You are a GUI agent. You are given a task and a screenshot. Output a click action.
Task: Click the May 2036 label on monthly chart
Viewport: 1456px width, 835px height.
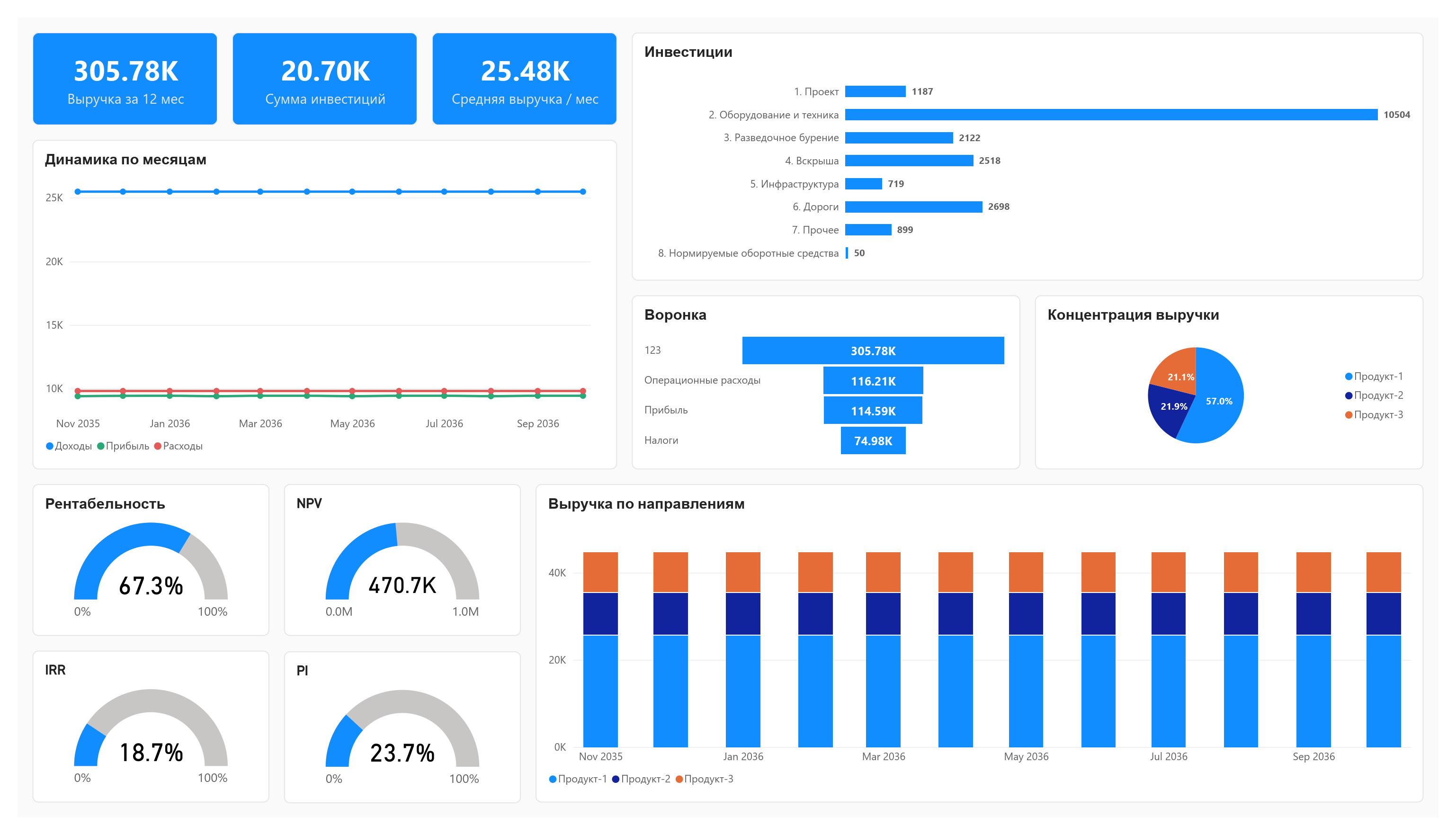352,423
